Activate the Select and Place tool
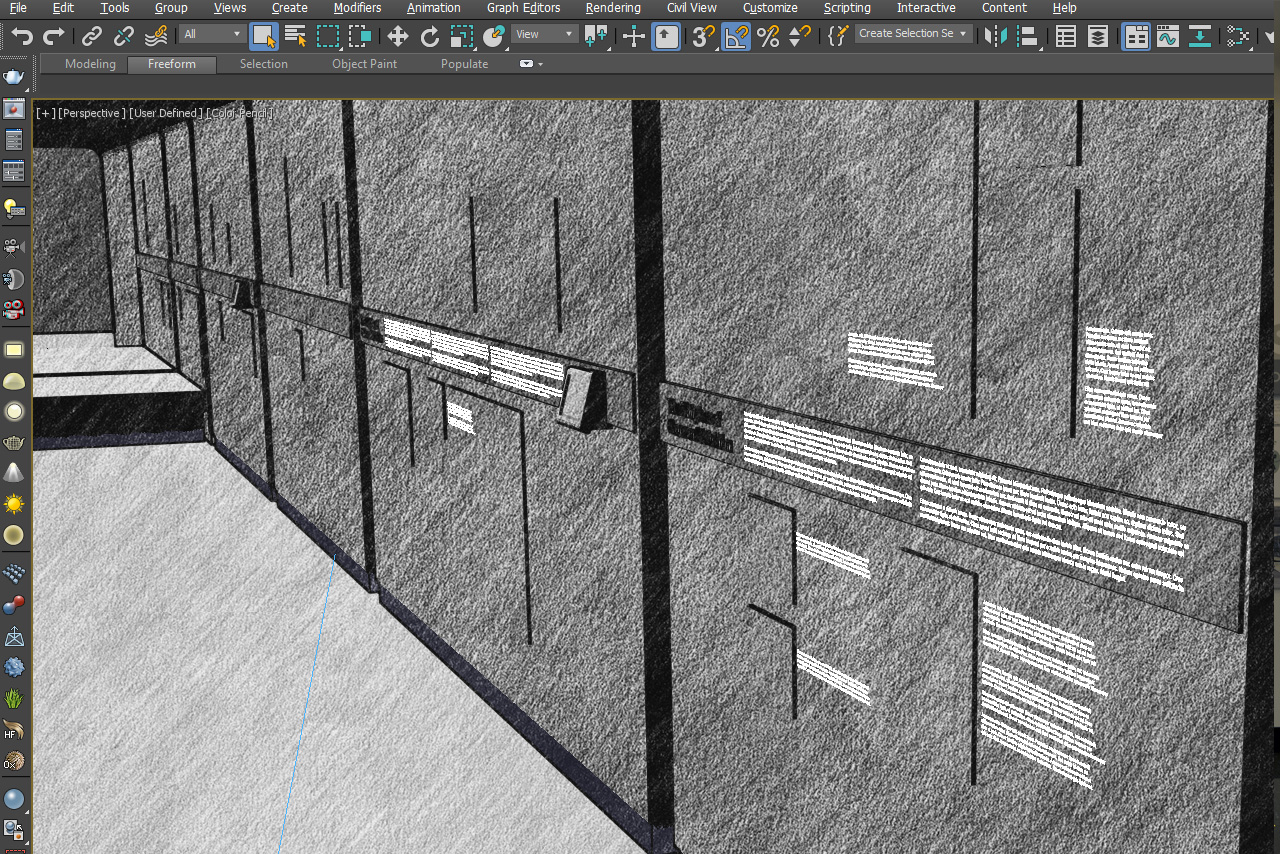 coord(494,37)
